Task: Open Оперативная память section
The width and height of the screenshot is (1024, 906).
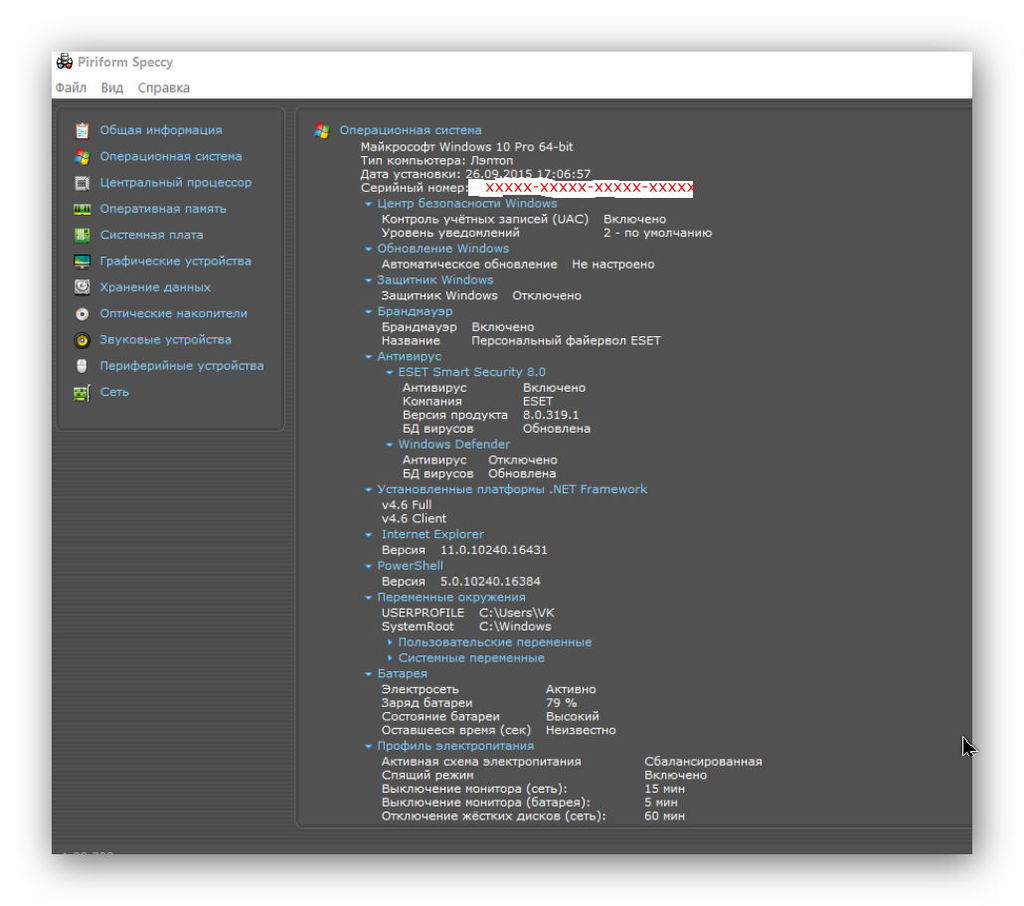Action: 163,208
